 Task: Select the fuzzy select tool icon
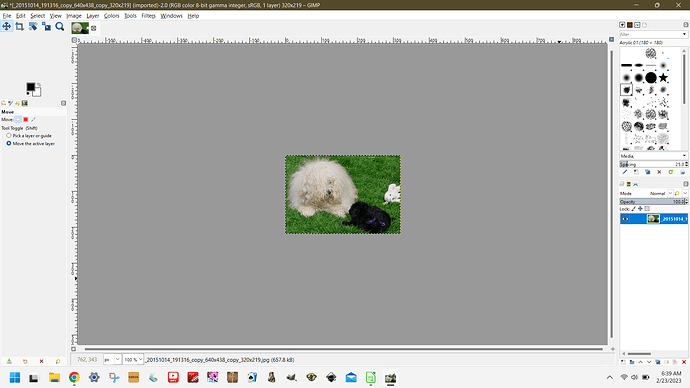click(x=33, y=27)
